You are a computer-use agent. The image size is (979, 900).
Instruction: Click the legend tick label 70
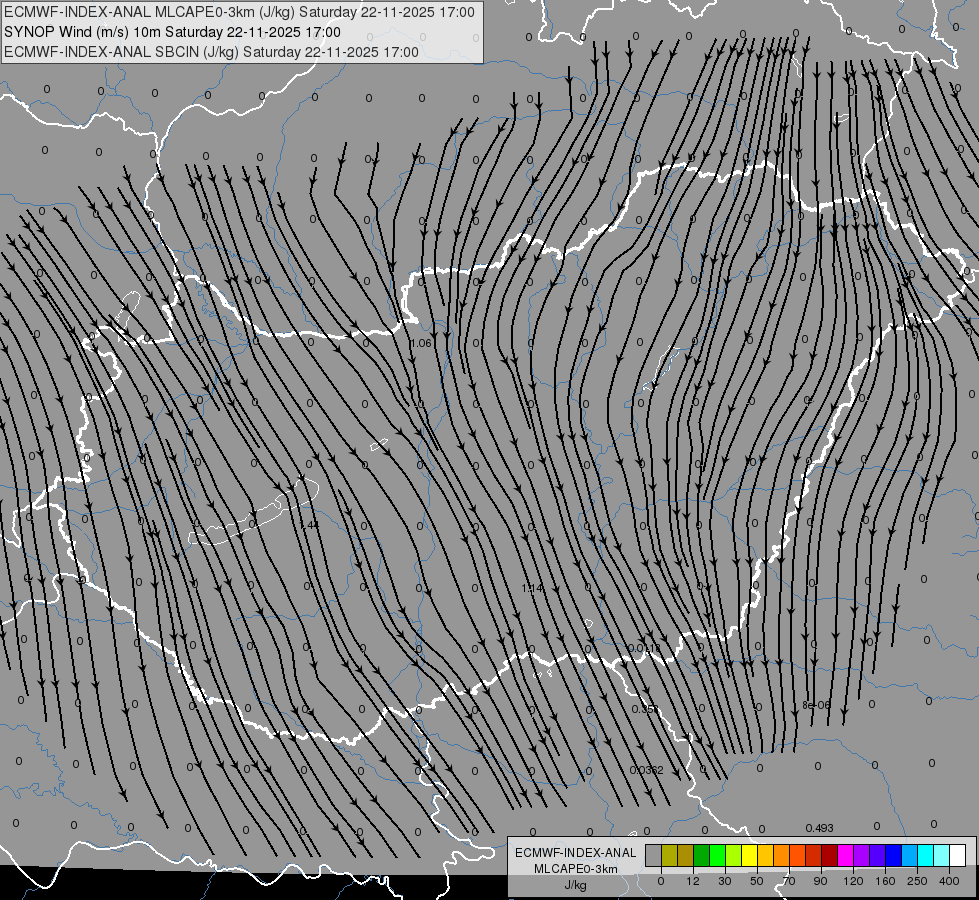pyautogui.click(x=789, y=881)
